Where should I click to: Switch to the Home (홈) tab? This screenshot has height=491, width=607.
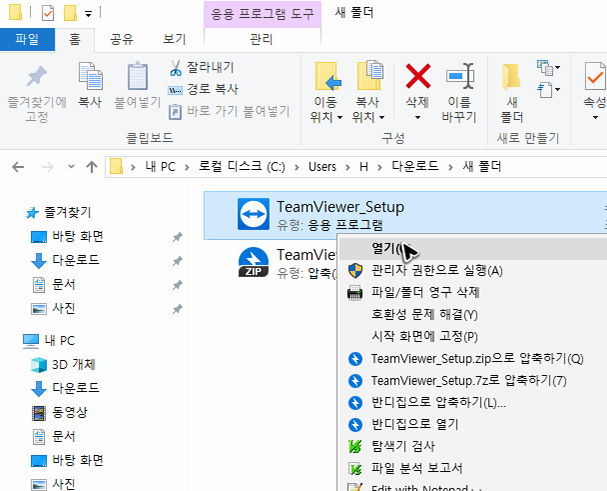point(75,39)
